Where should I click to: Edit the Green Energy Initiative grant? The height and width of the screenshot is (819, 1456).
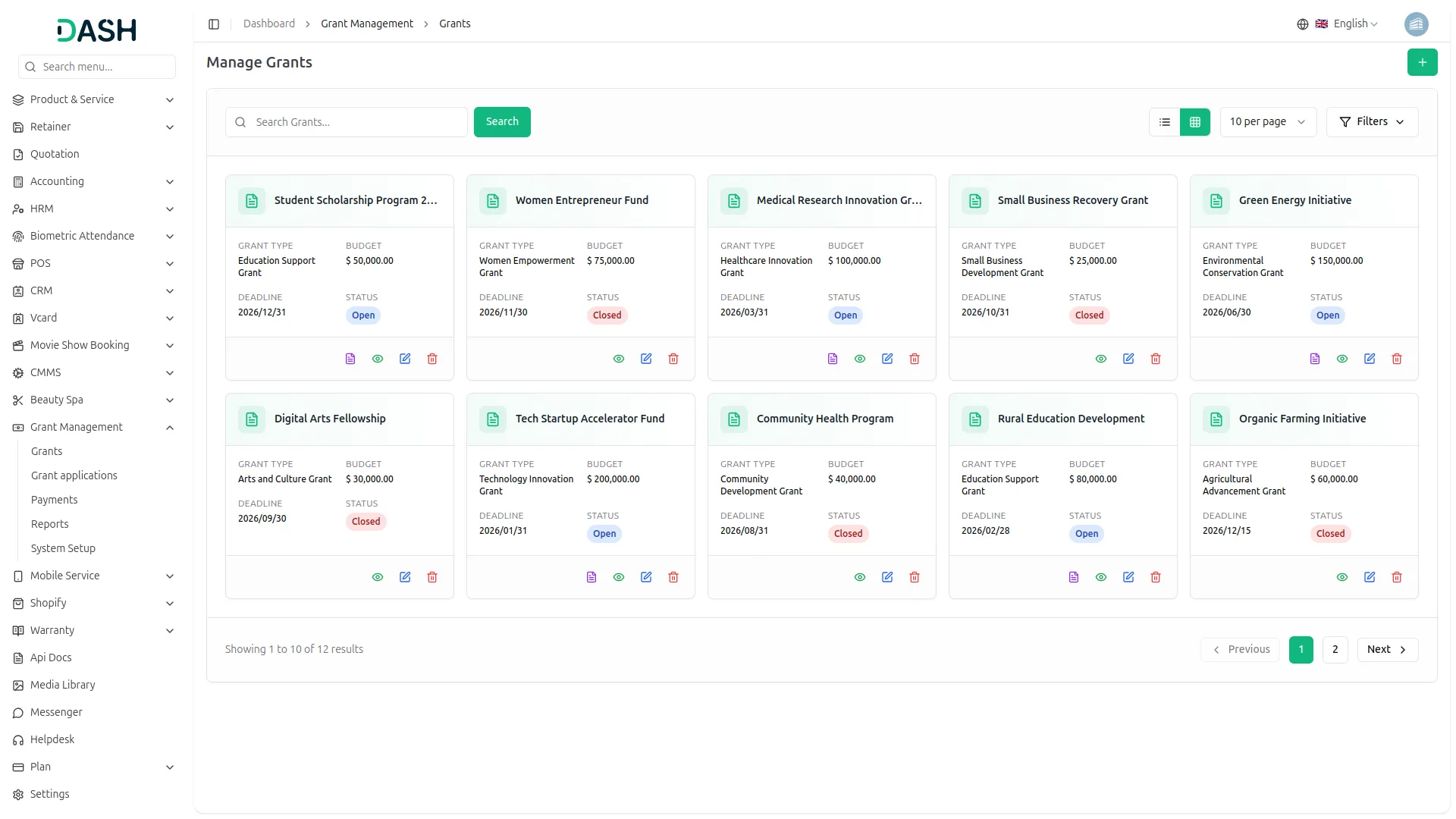click(1370, 359)
